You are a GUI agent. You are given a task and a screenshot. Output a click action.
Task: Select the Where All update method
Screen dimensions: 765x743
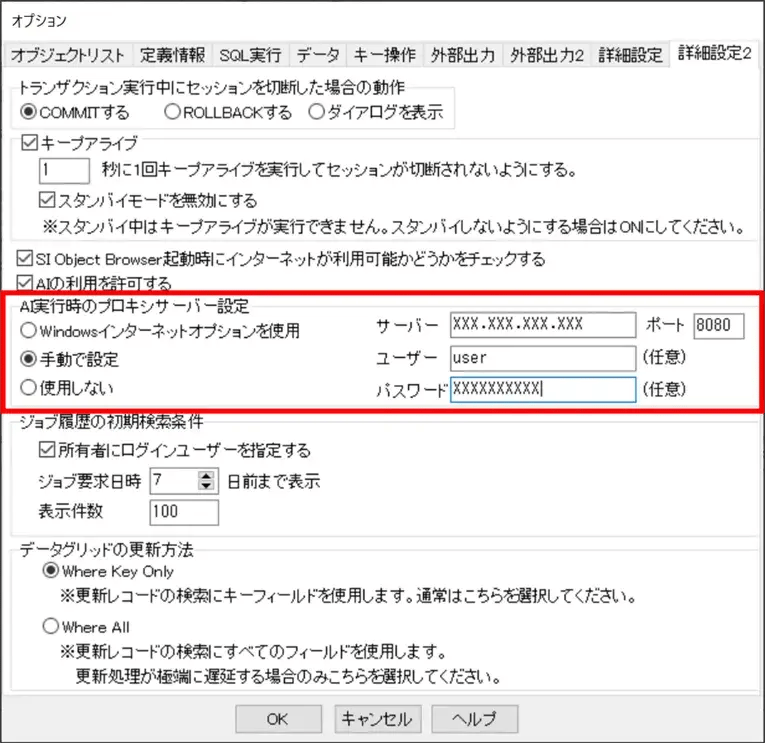tap(50, 627)
